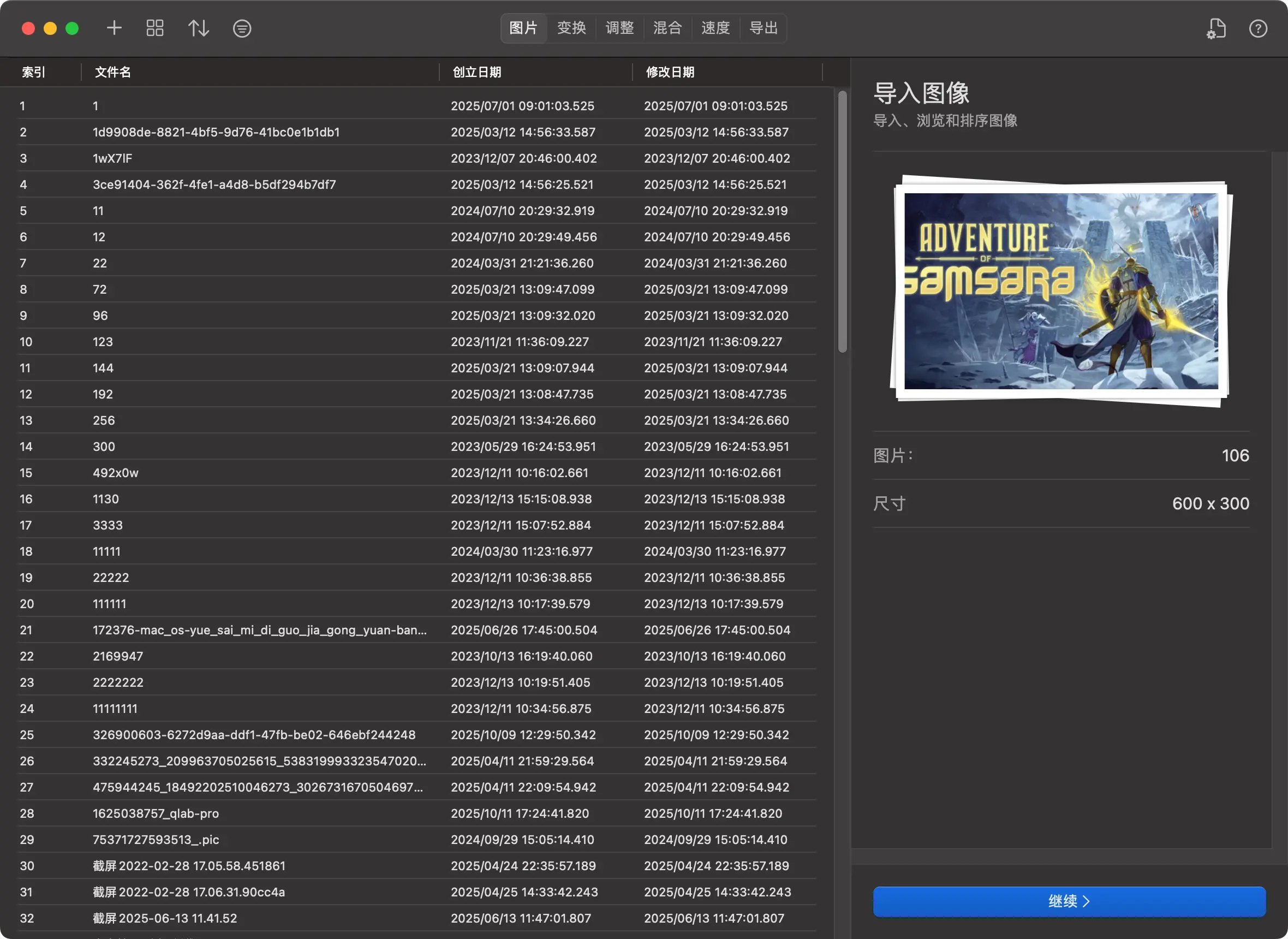This screenshot has width=1288, height=939.
Task: Click the Adventure of Samsara preview thumbnail
Action: (x=1060, y=291)
